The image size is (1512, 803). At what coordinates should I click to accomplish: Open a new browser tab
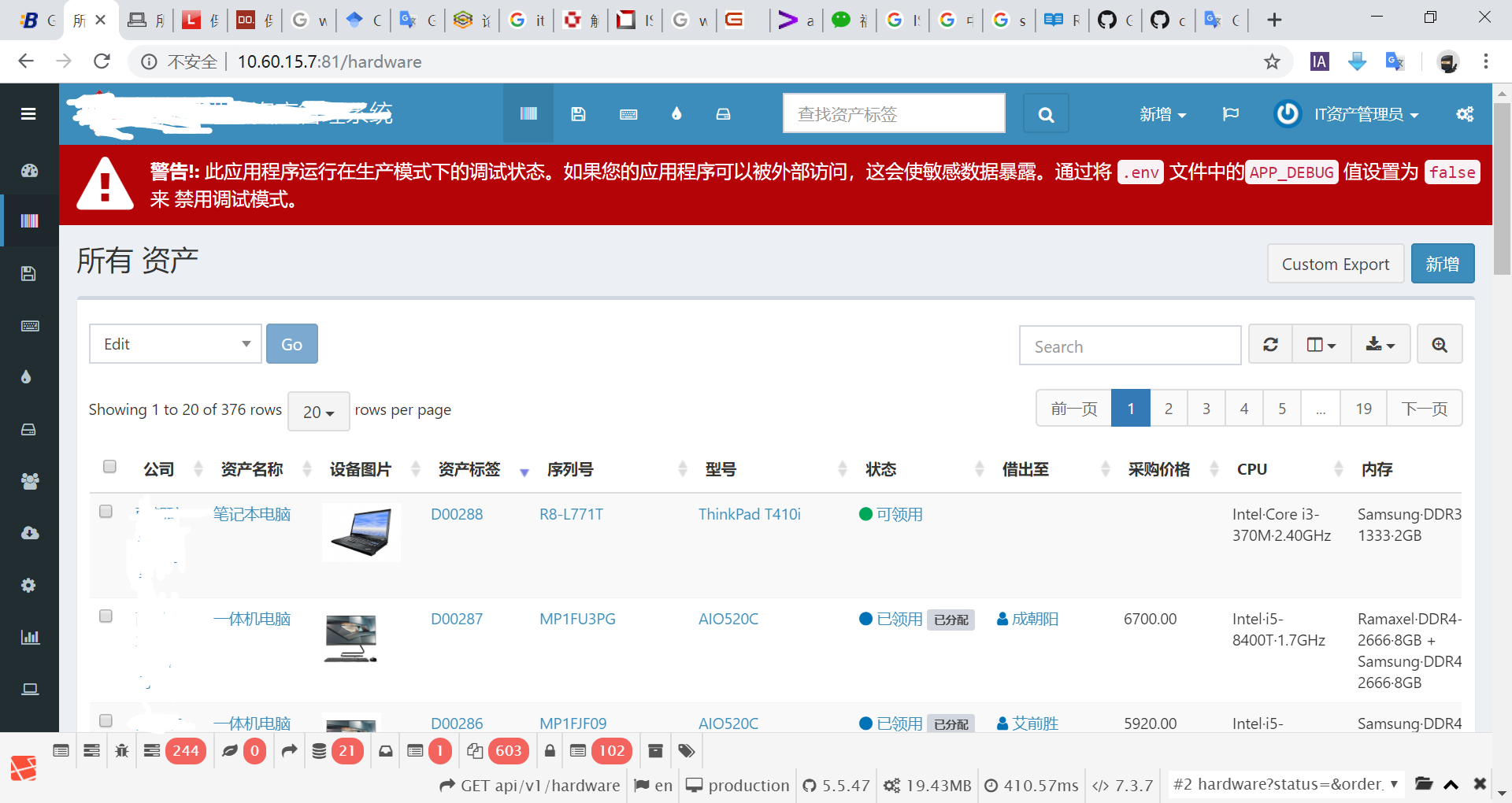pos(1275,20)
